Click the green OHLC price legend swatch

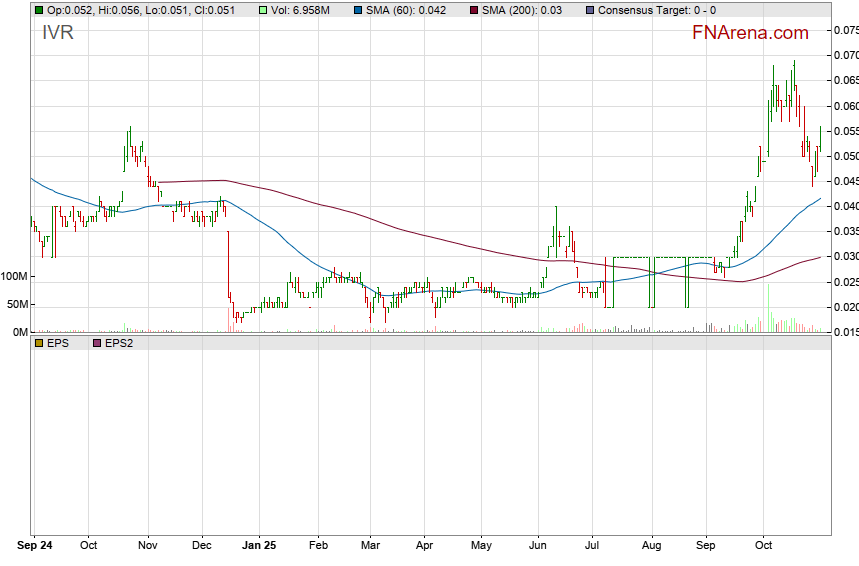[x=39, y=10]
